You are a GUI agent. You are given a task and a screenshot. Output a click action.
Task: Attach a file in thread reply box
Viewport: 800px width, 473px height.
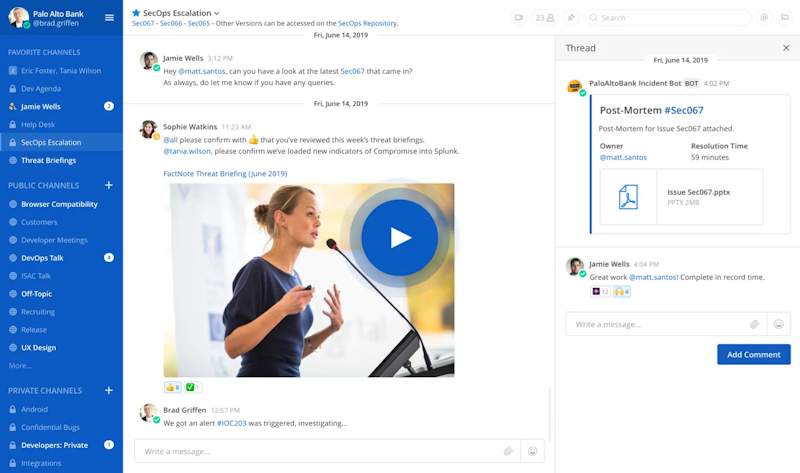[754, 324]
